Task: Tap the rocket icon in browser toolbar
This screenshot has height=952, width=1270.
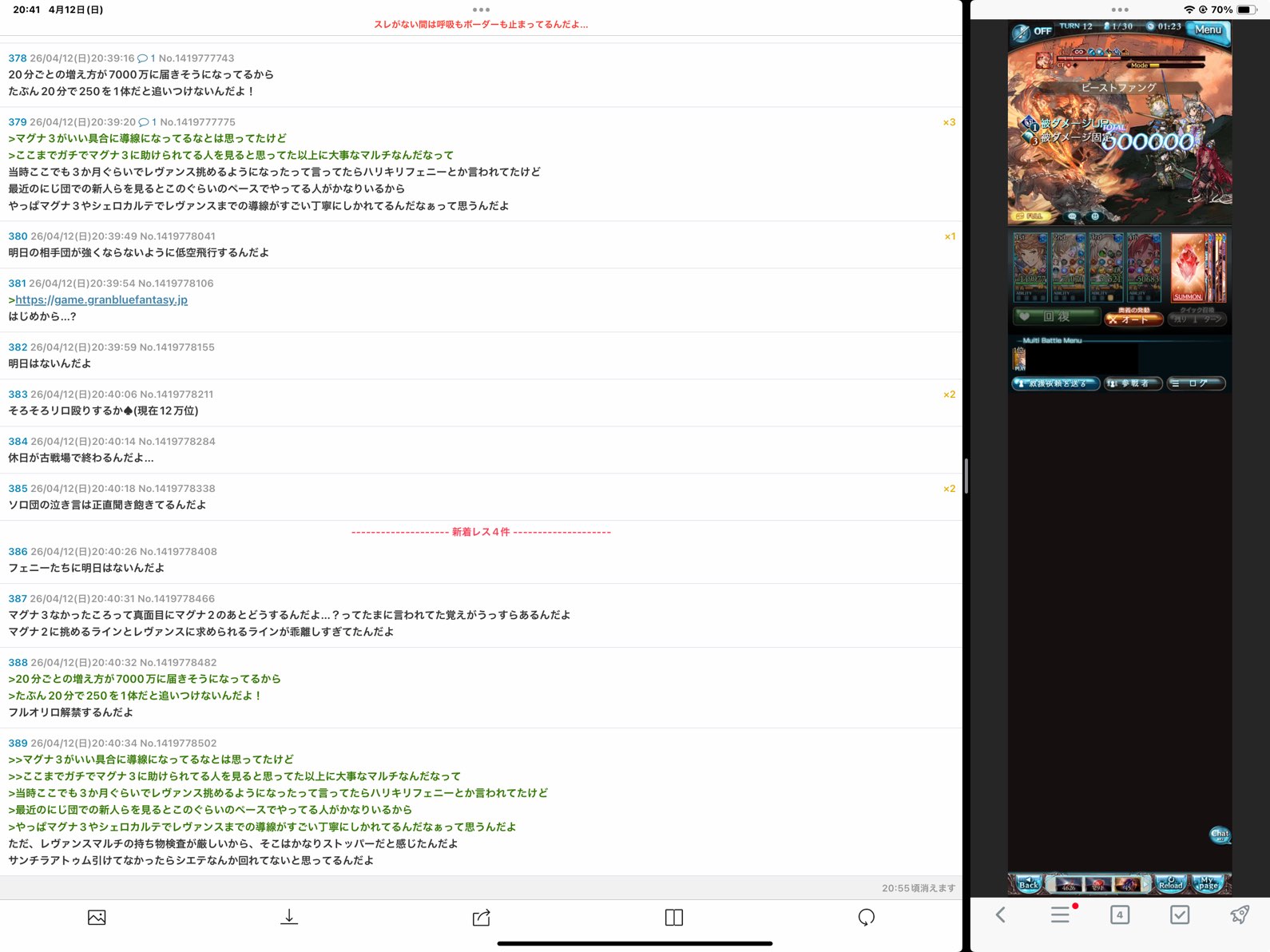Action: [x=1239, y=914]
